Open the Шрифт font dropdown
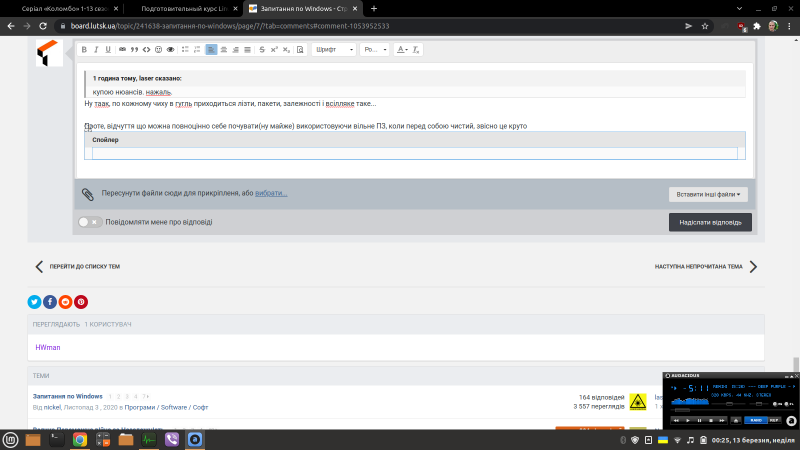 click(334, 49)
